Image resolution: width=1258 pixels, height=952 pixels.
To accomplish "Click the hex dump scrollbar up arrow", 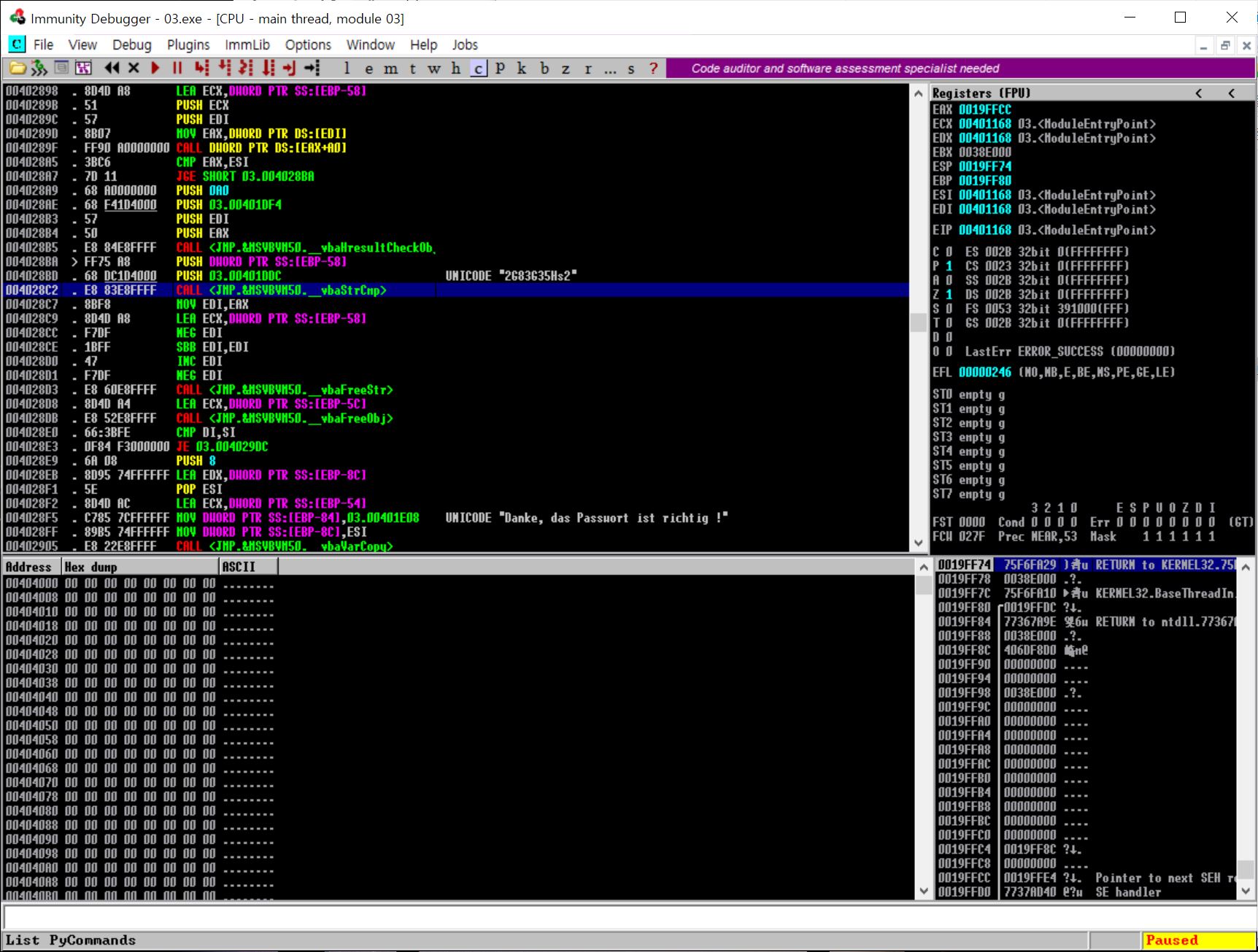I will (x=923, y=568).
